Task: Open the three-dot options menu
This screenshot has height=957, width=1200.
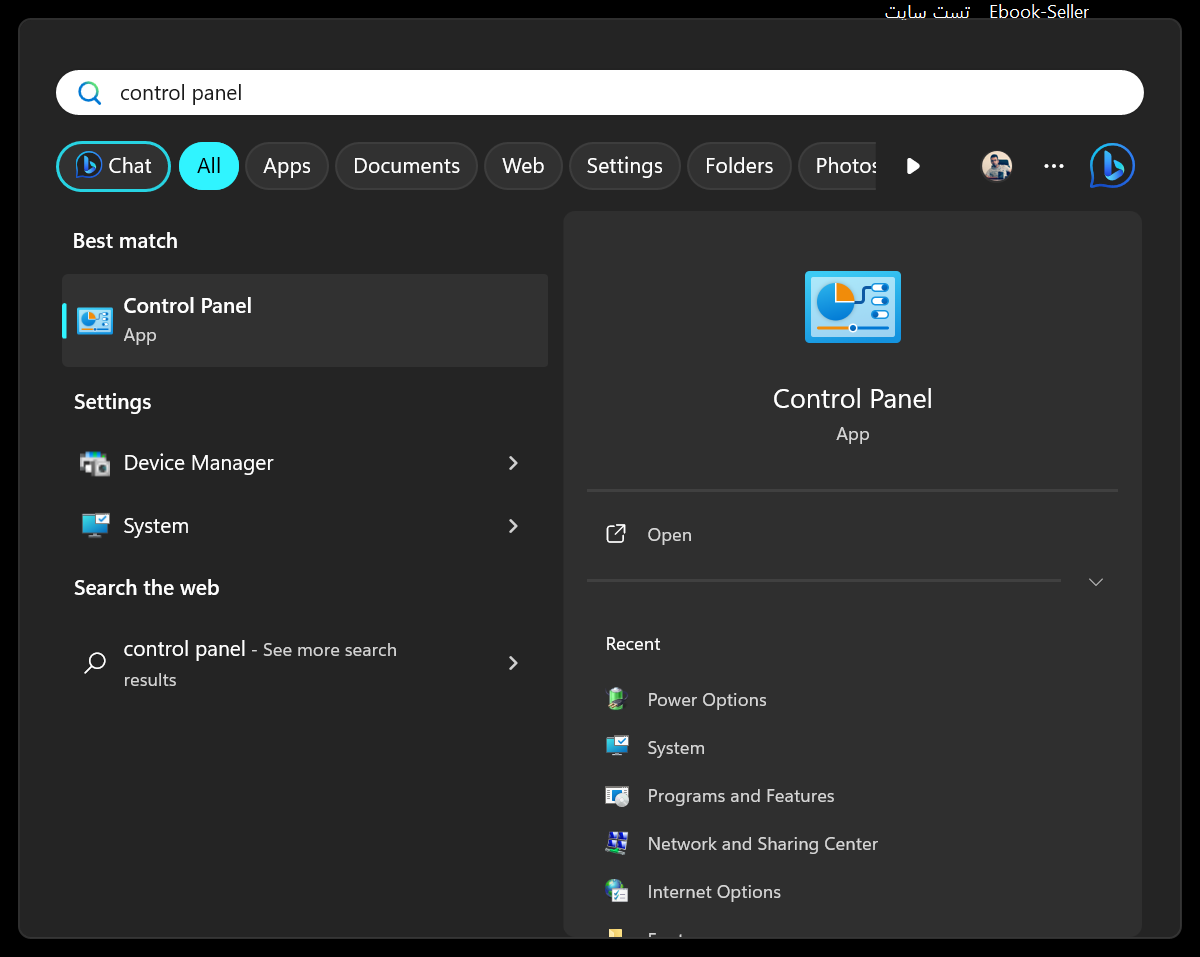Action: coord(1054,166)
